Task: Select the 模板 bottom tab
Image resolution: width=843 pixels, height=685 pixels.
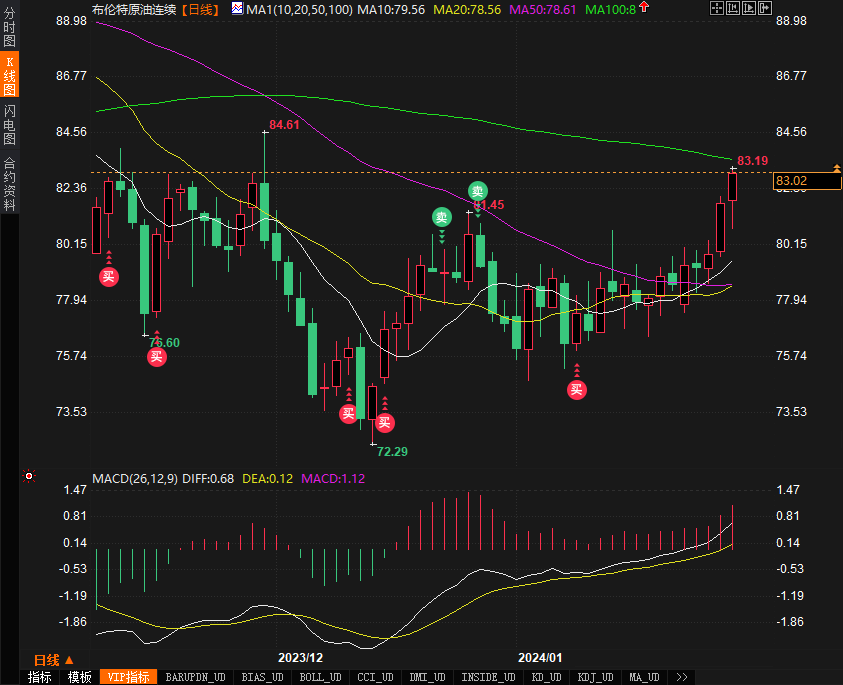Action: [79, 677]
